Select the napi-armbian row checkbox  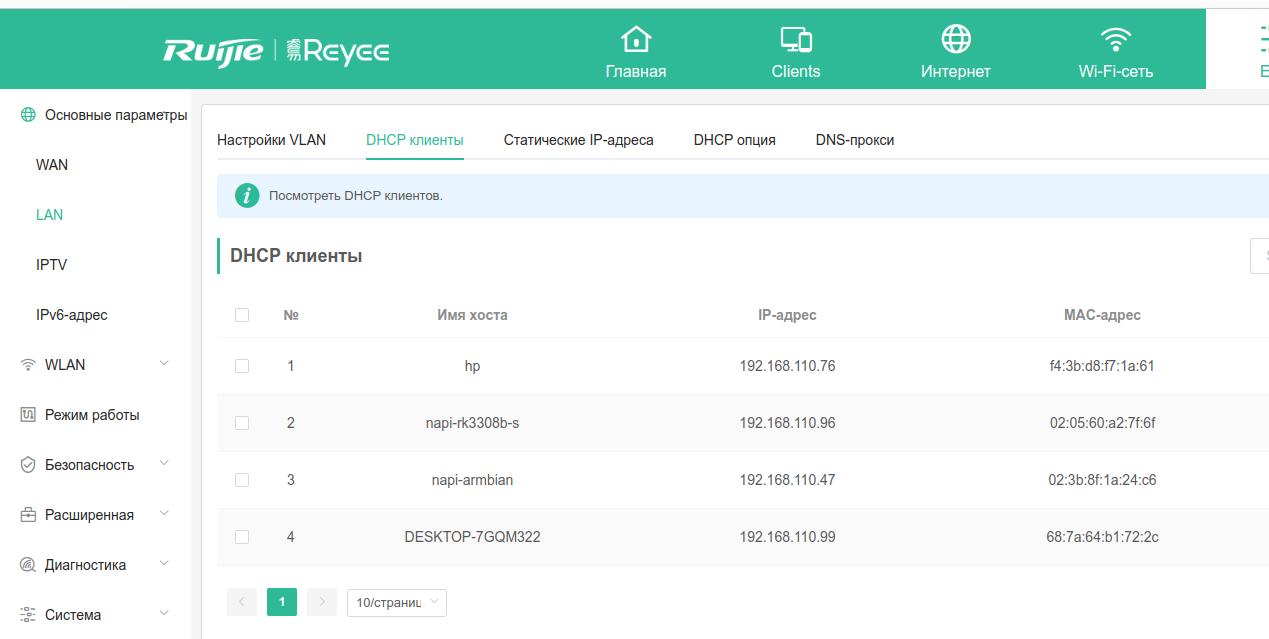point(242,480)
